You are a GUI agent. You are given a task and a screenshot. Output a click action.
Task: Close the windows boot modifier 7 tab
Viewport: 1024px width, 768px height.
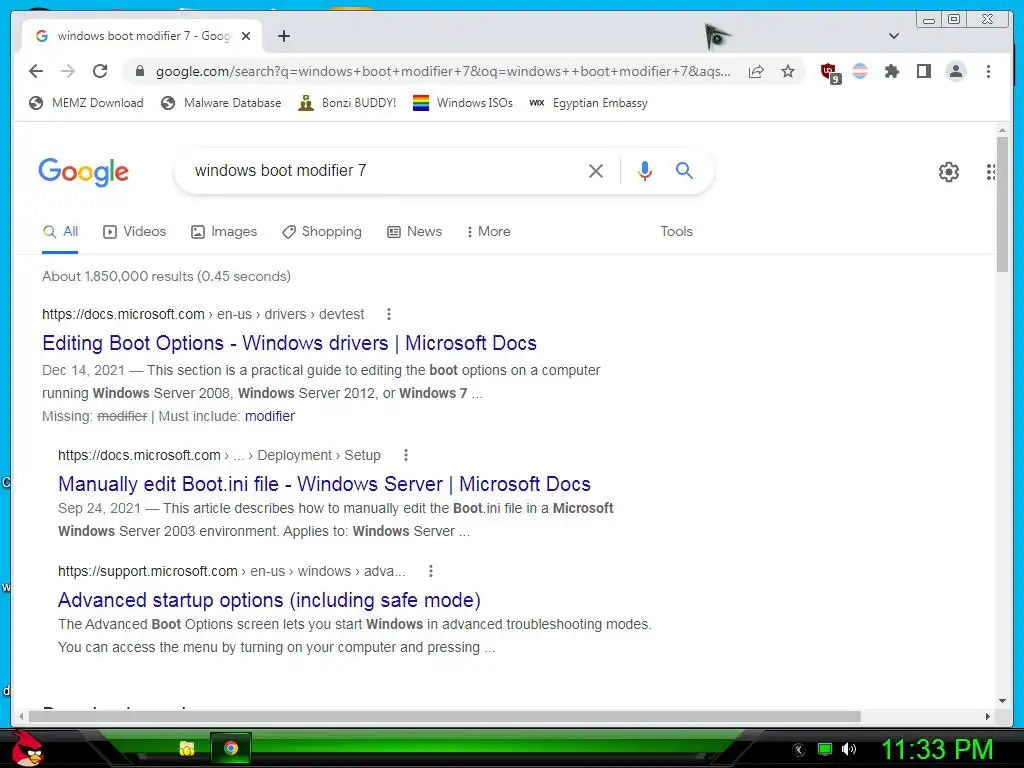coord(246,36)
